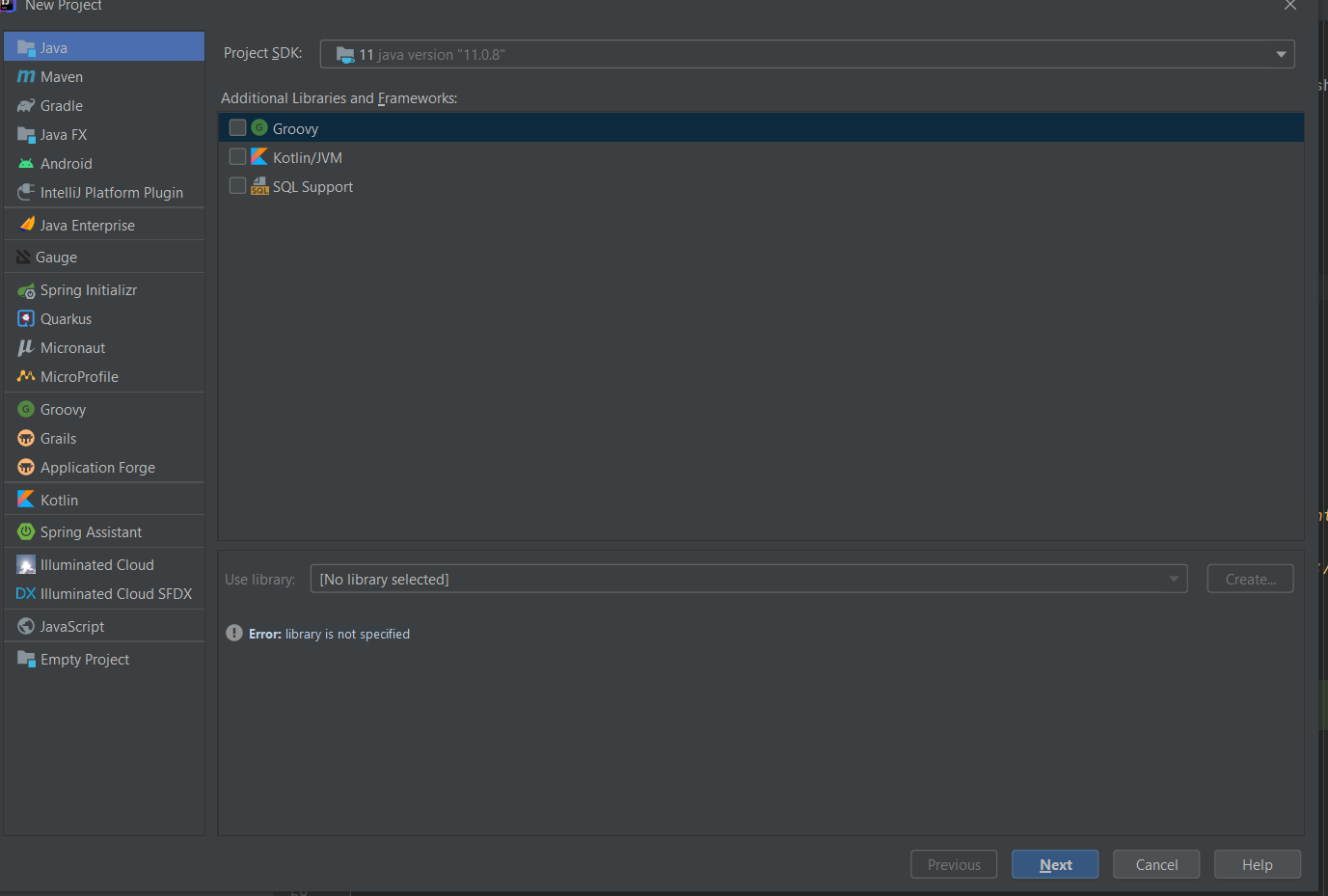Click the 'JavaScript' label
The width and height of the screenshot is (1328, 896).
[72, 627]
